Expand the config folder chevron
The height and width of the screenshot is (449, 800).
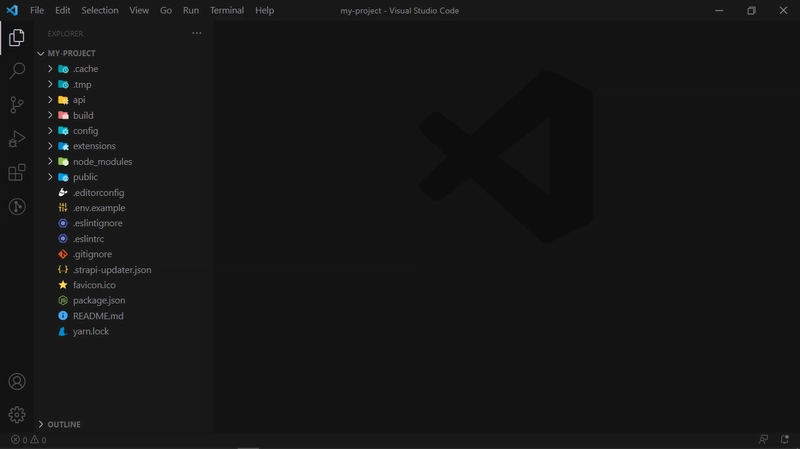coord(50,131)
